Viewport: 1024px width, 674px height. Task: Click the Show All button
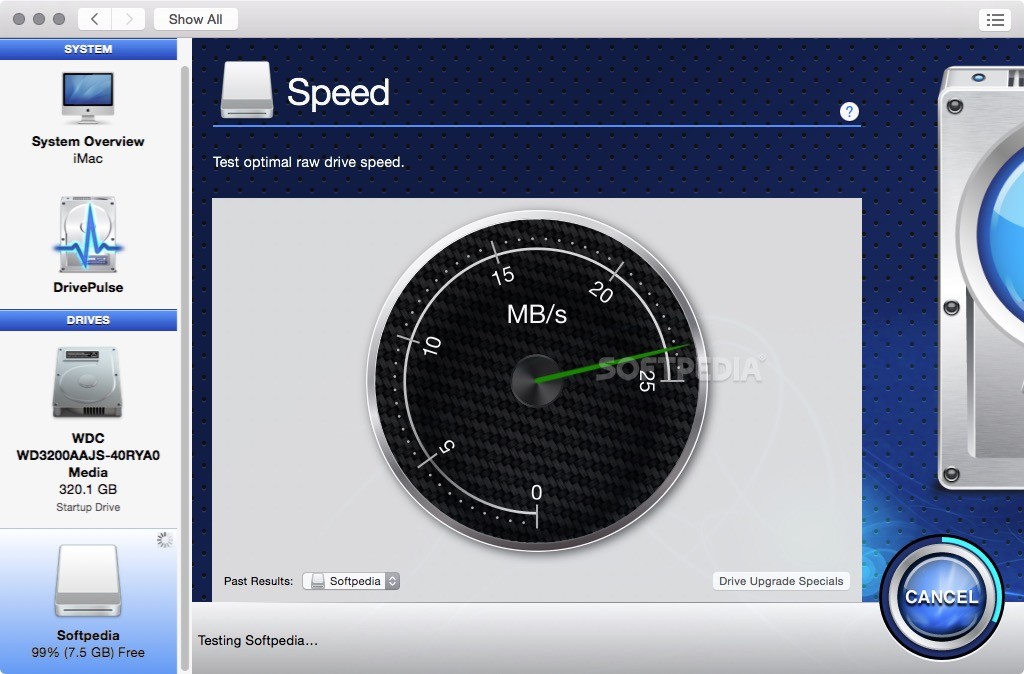point(195,19)
